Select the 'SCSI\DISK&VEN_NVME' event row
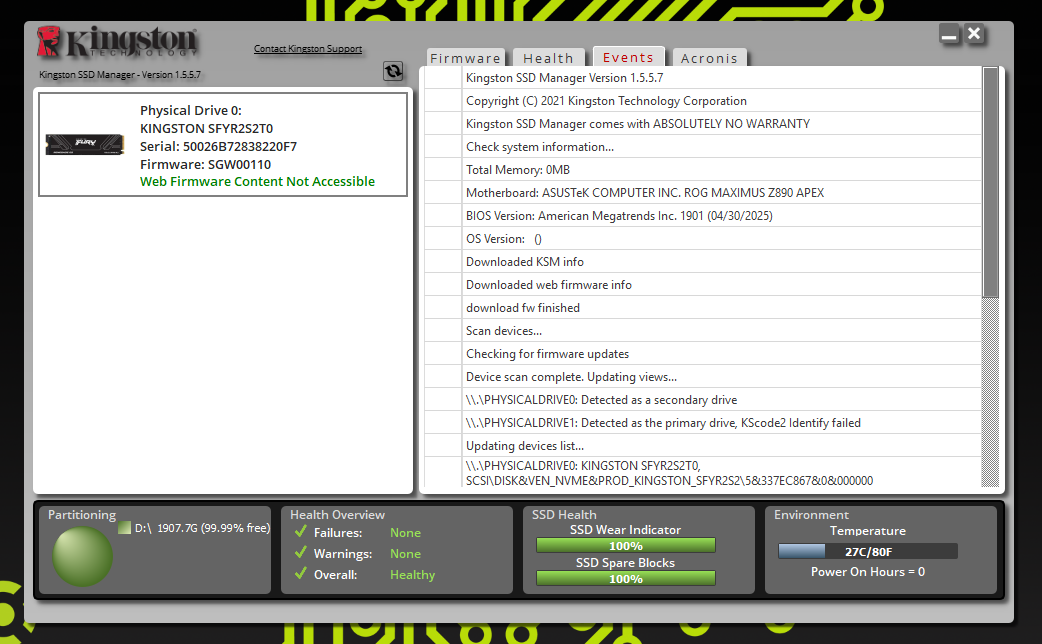 [x=703, y=473]
